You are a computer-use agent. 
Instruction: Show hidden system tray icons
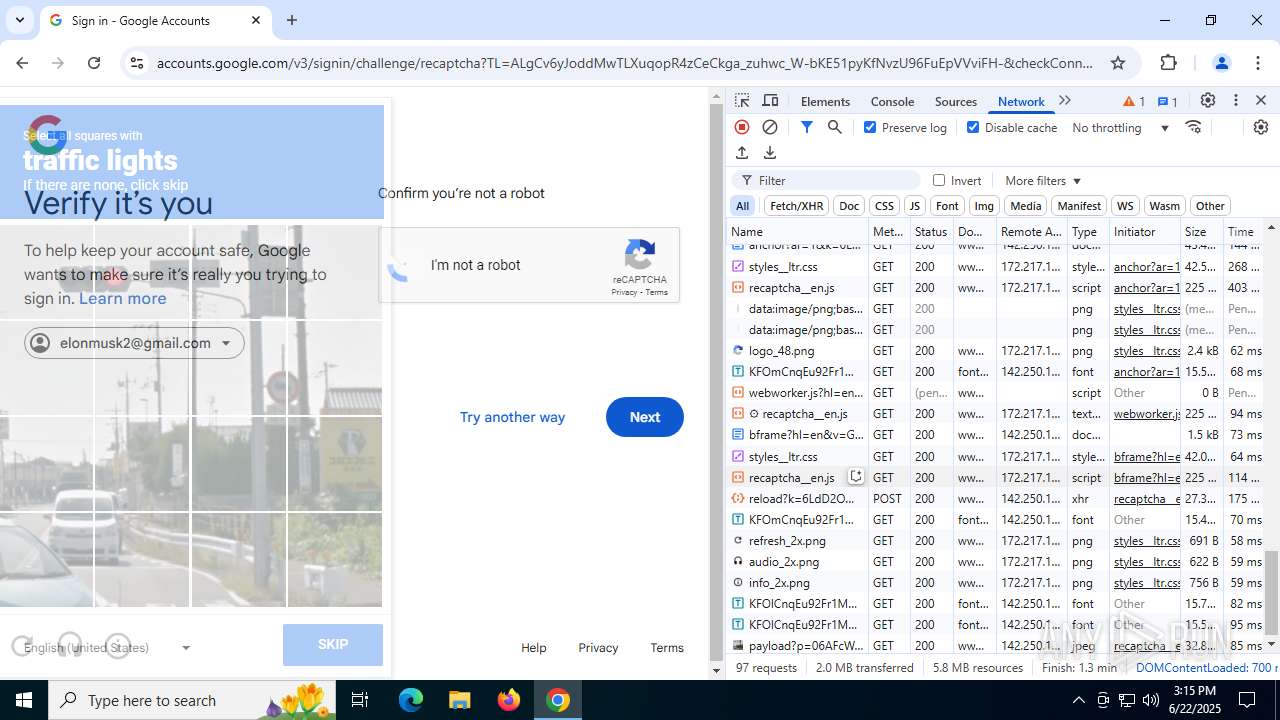1078,700
